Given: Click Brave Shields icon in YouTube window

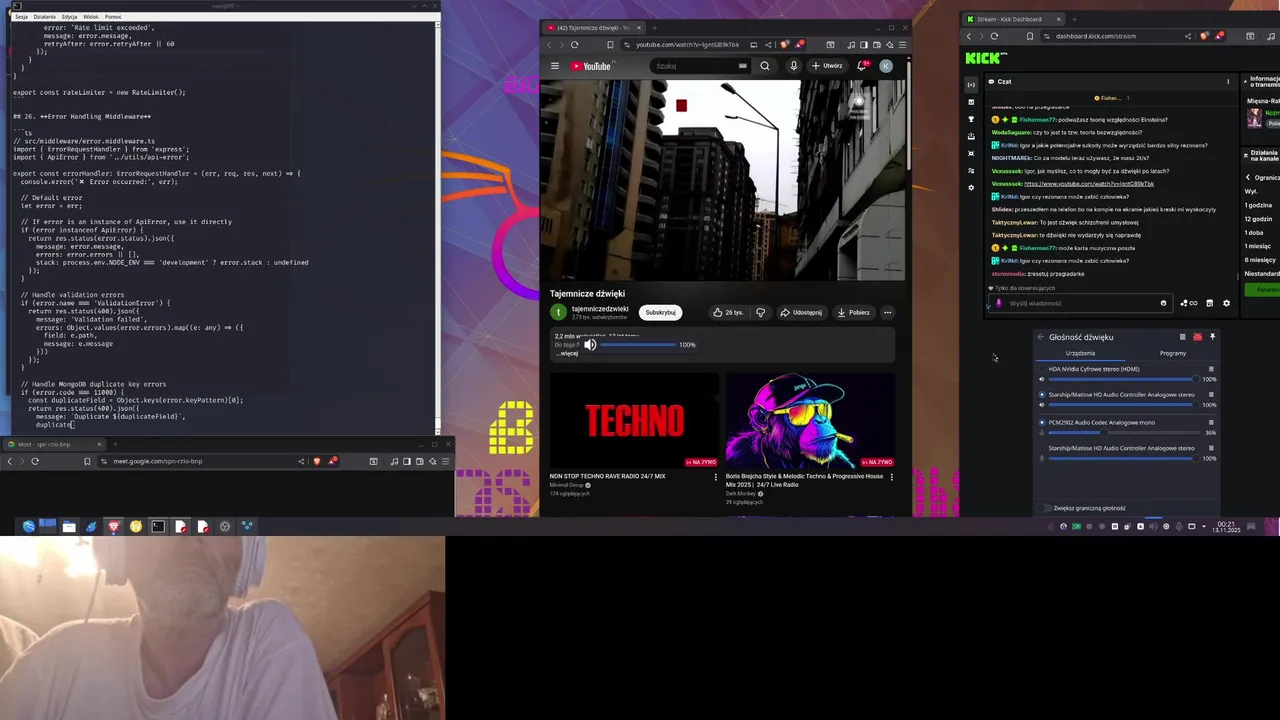Looking at the screenshot, I should point(785,44).
